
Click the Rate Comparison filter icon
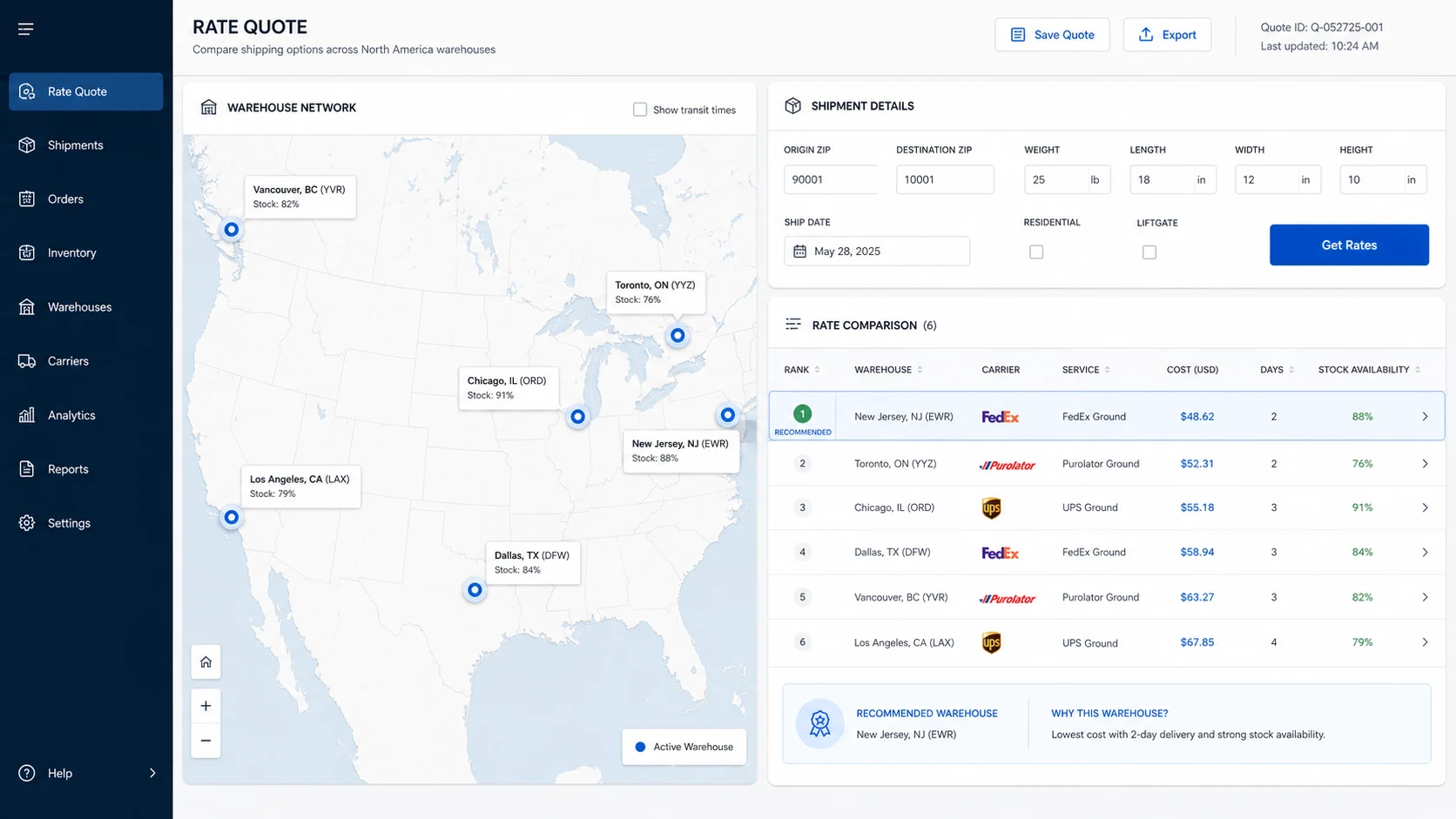(792, 325)
